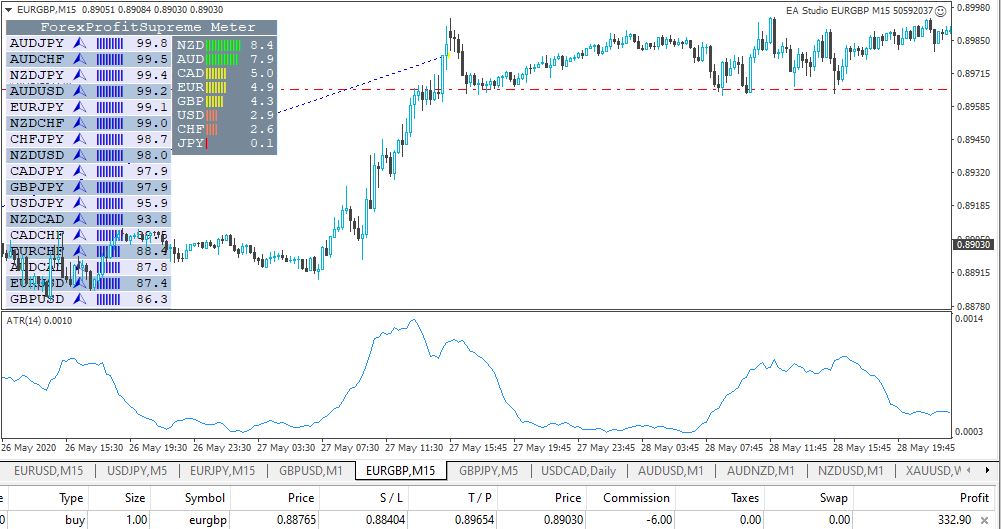Switch to the EURUSD,M15 chart tab

(48, 470)
